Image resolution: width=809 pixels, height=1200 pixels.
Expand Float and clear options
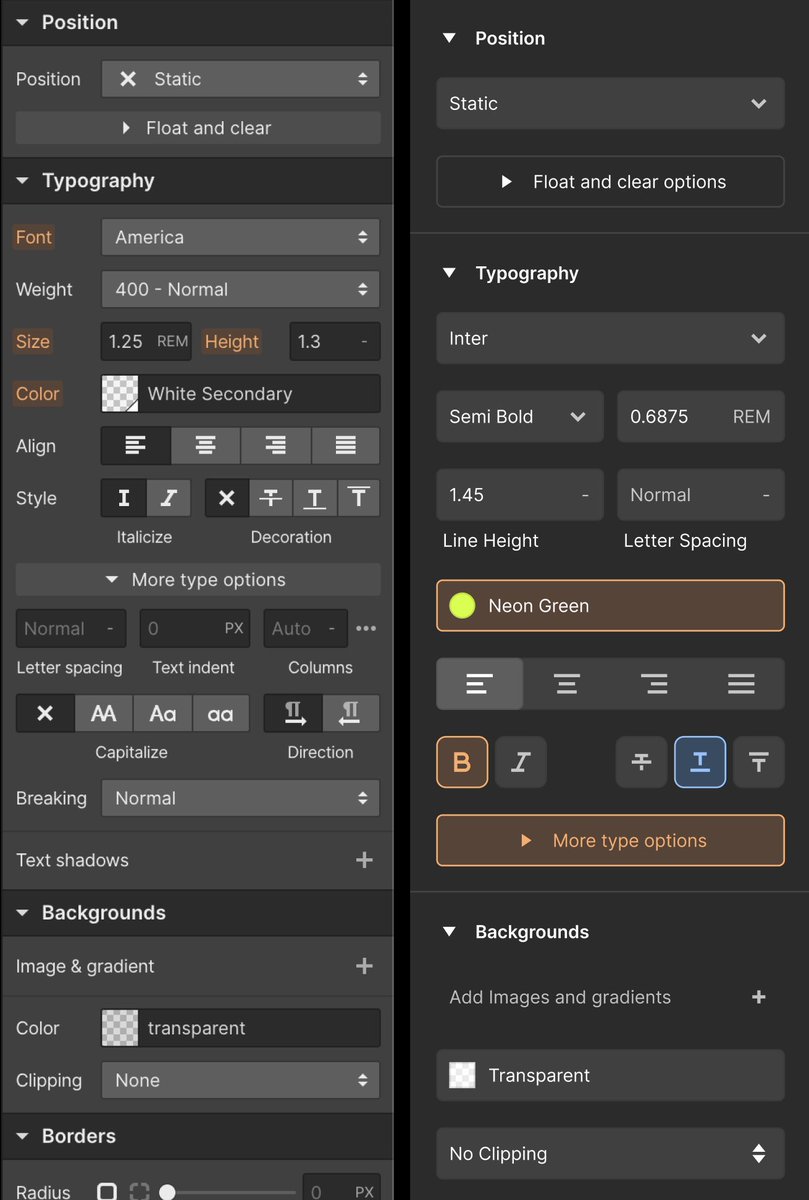(610, 182)
